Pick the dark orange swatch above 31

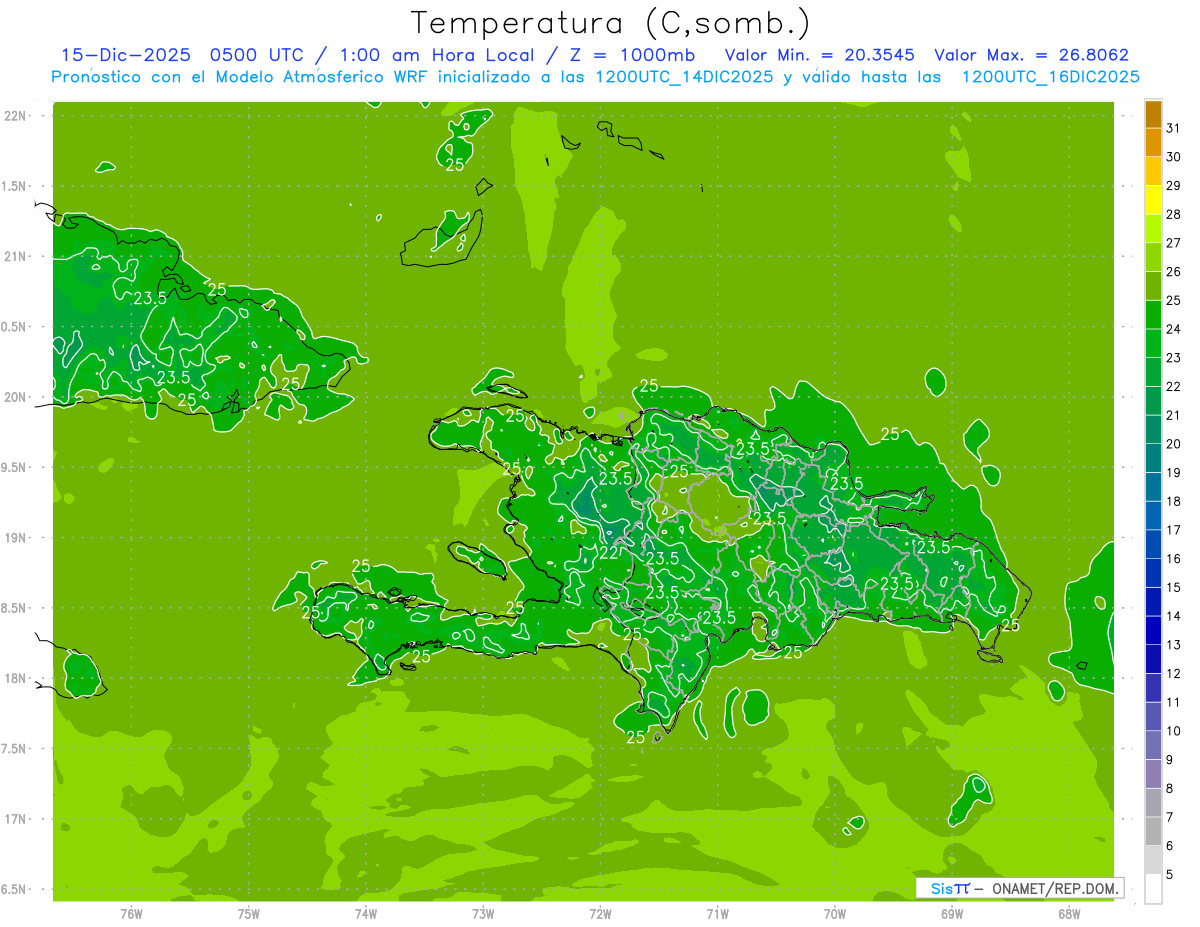point(1153,115)
